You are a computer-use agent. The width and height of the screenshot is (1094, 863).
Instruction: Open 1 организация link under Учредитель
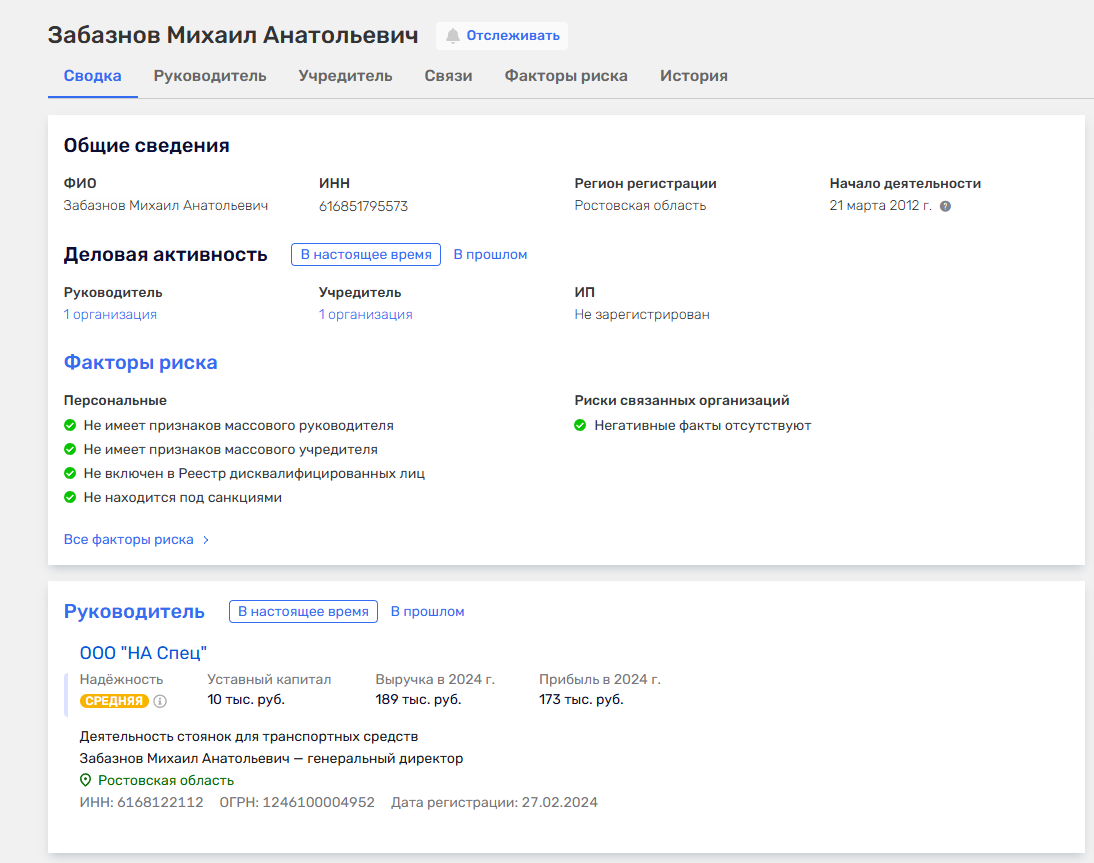coord(365,315)
